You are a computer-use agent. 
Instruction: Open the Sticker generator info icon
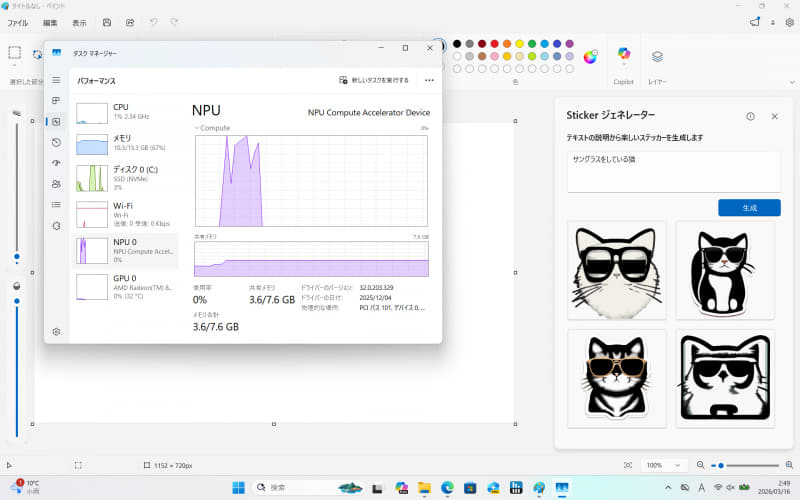pyautogui.click(x=750, y=116)
